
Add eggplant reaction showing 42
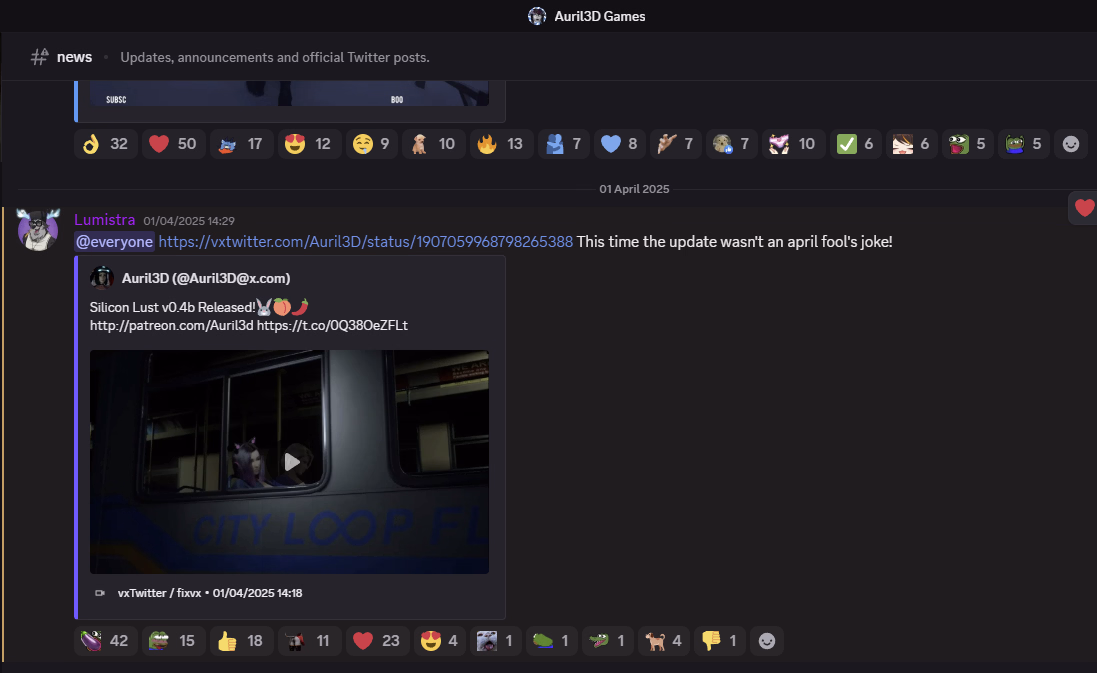pyautogui.click(x=105, y=641)
